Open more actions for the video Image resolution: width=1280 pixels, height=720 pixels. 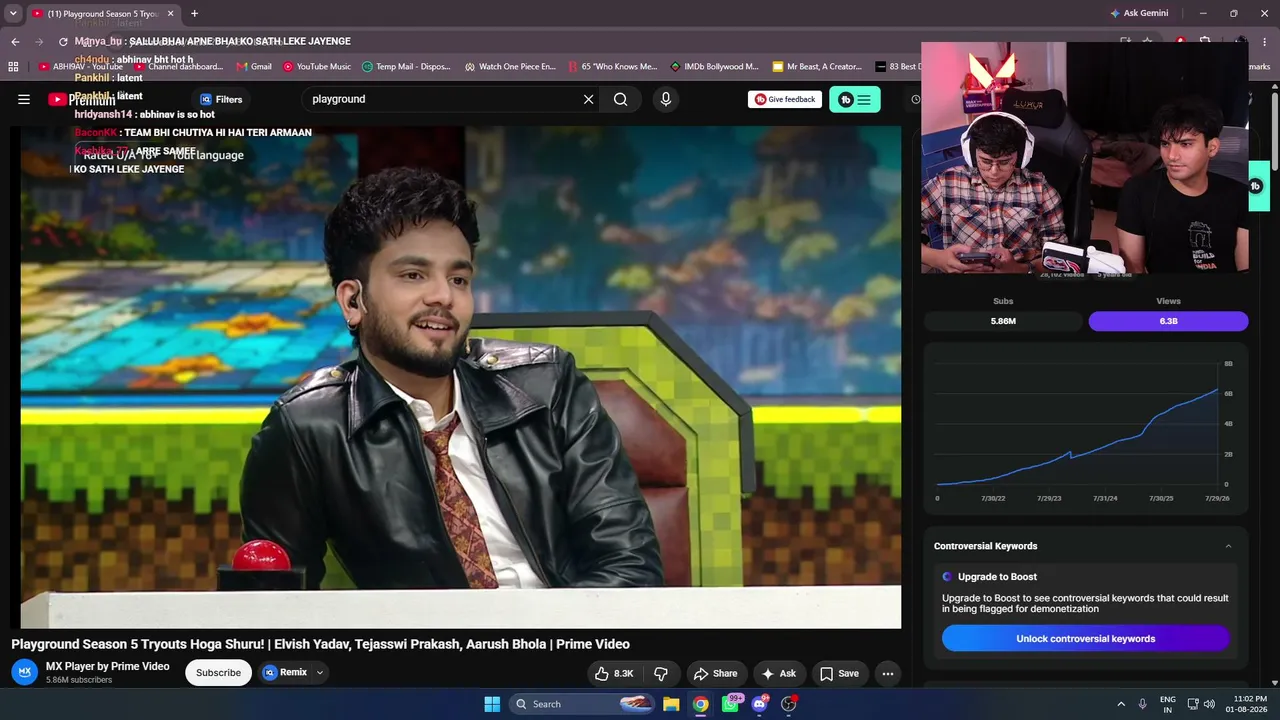tap(887, 673)
